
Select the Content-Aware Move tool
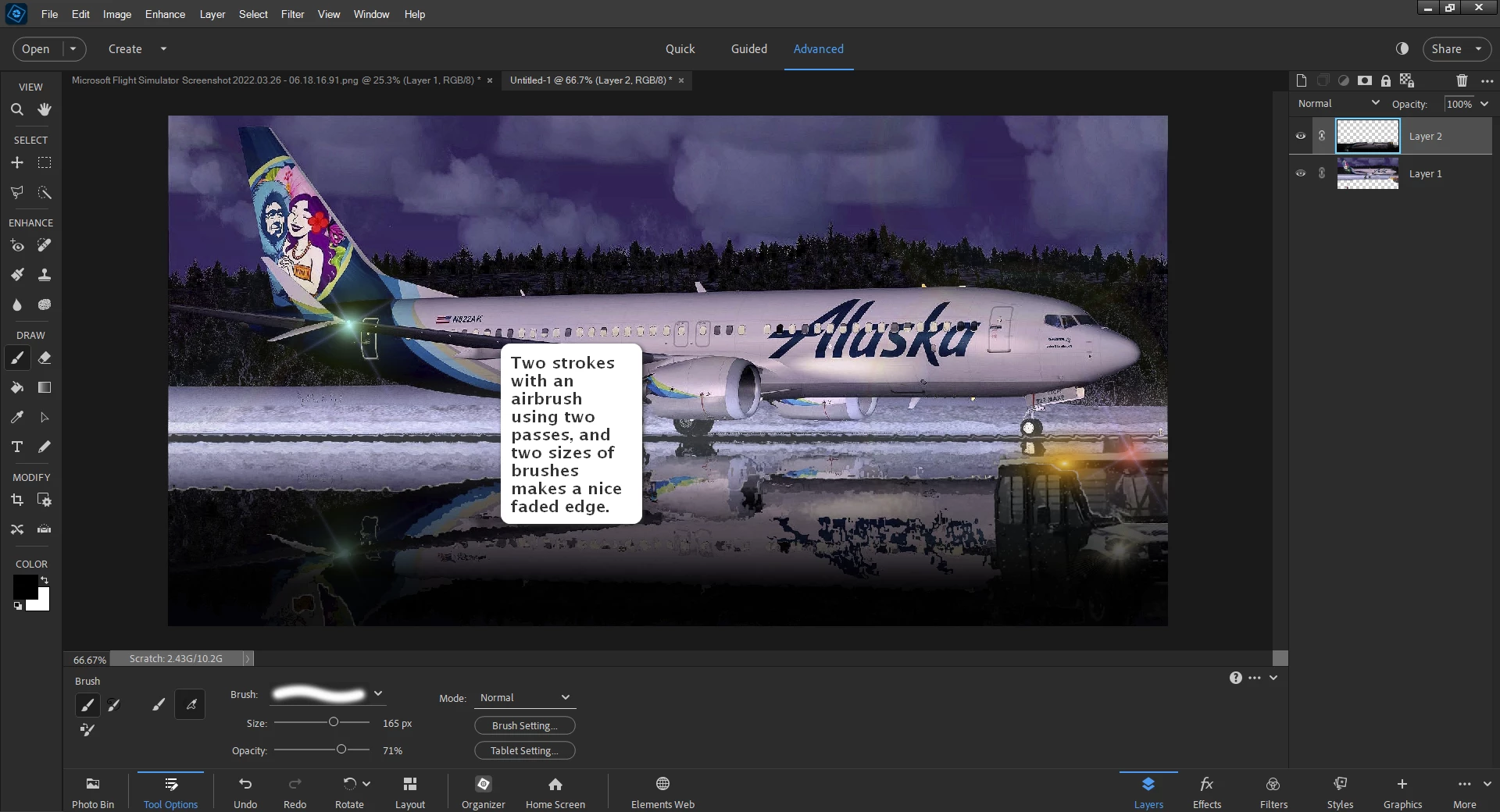[x=17, y=529]
